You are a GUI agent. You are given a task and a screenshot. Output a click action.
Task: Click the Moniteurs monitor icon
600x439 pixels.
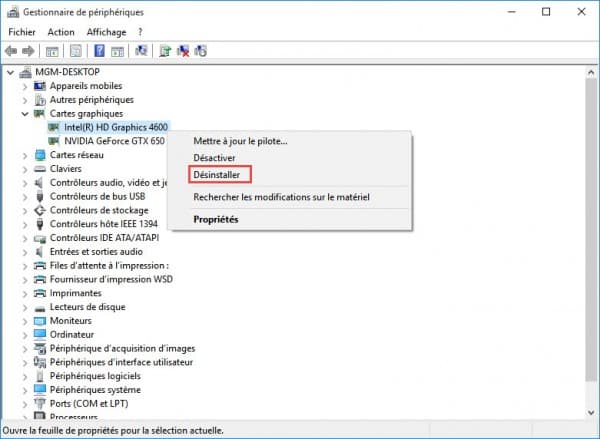click(x=40, y=321)
